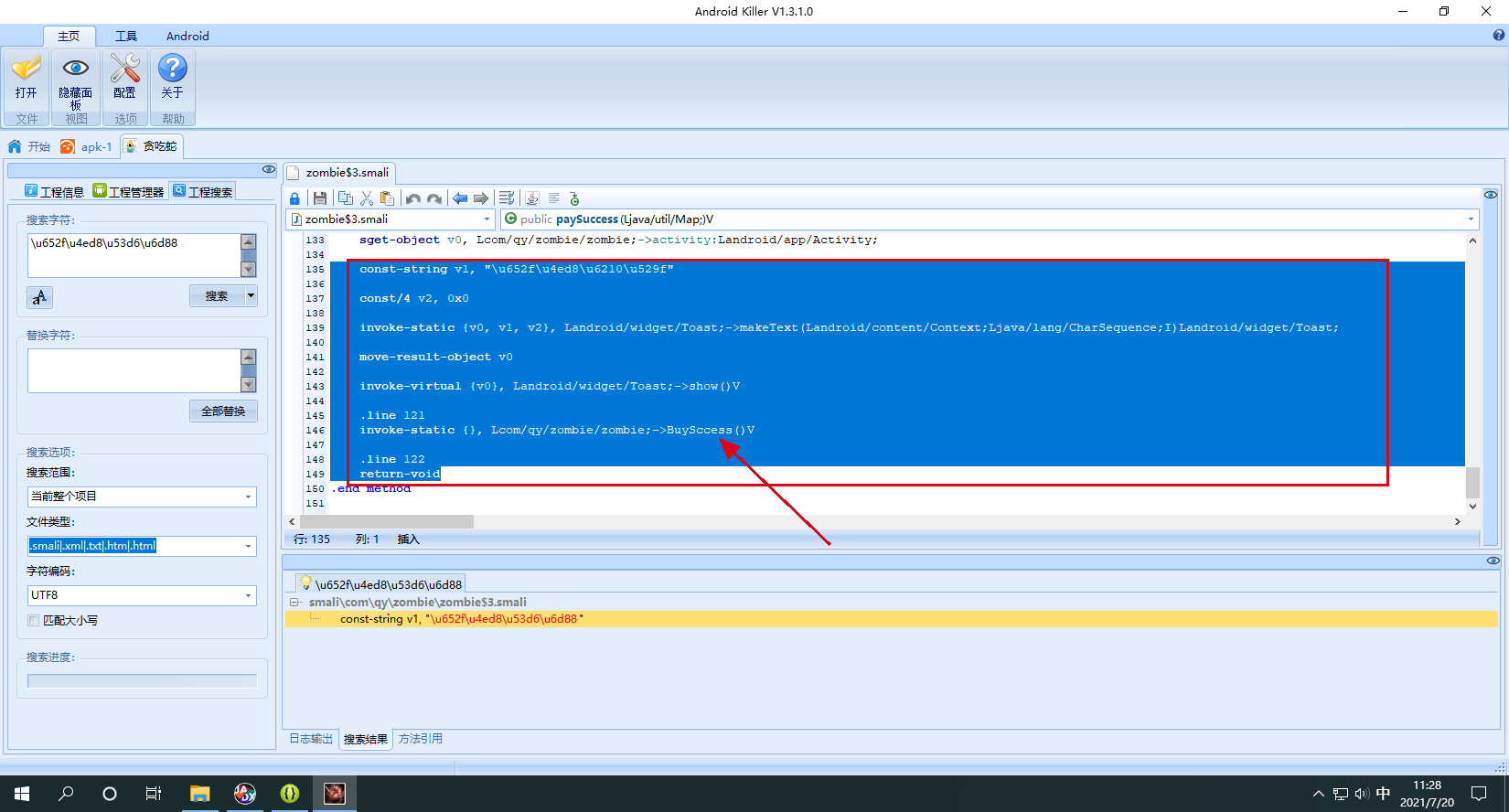Image resolution: width=1509 pixels, height=812 pixels.
Task: Collapse the zombie$3.smali search result node
Action: tap(294, 602)
